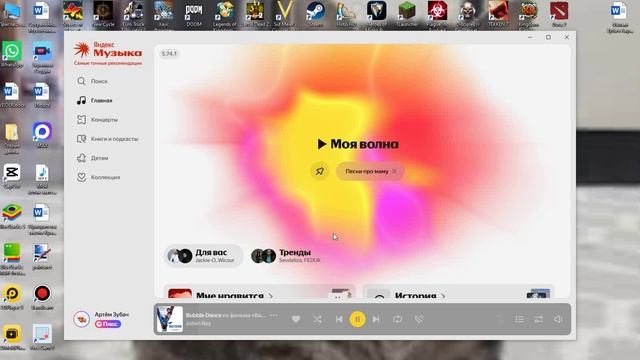Pause the current track
640x360 pixels.
pyautogui.click(x=358, y=319)
